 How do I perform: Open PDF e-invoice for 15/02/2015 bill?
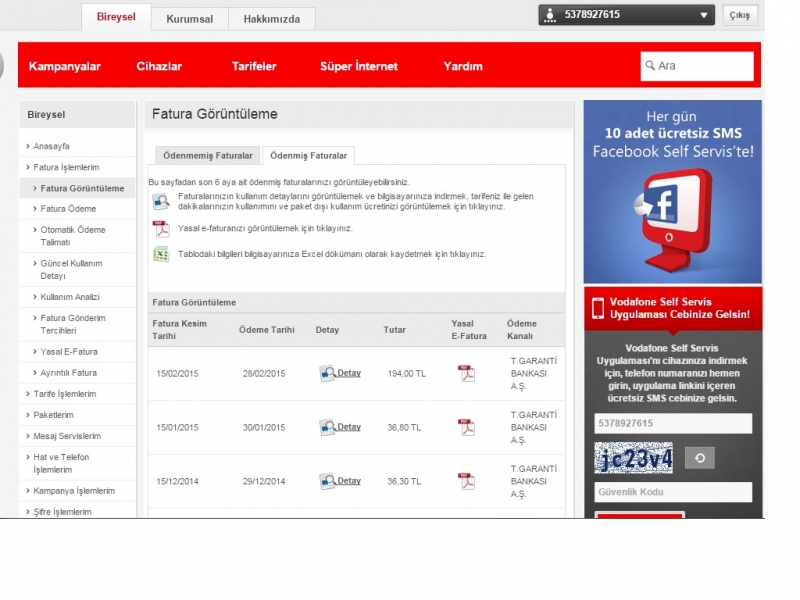pyautogui.click(x=466, y=373)
